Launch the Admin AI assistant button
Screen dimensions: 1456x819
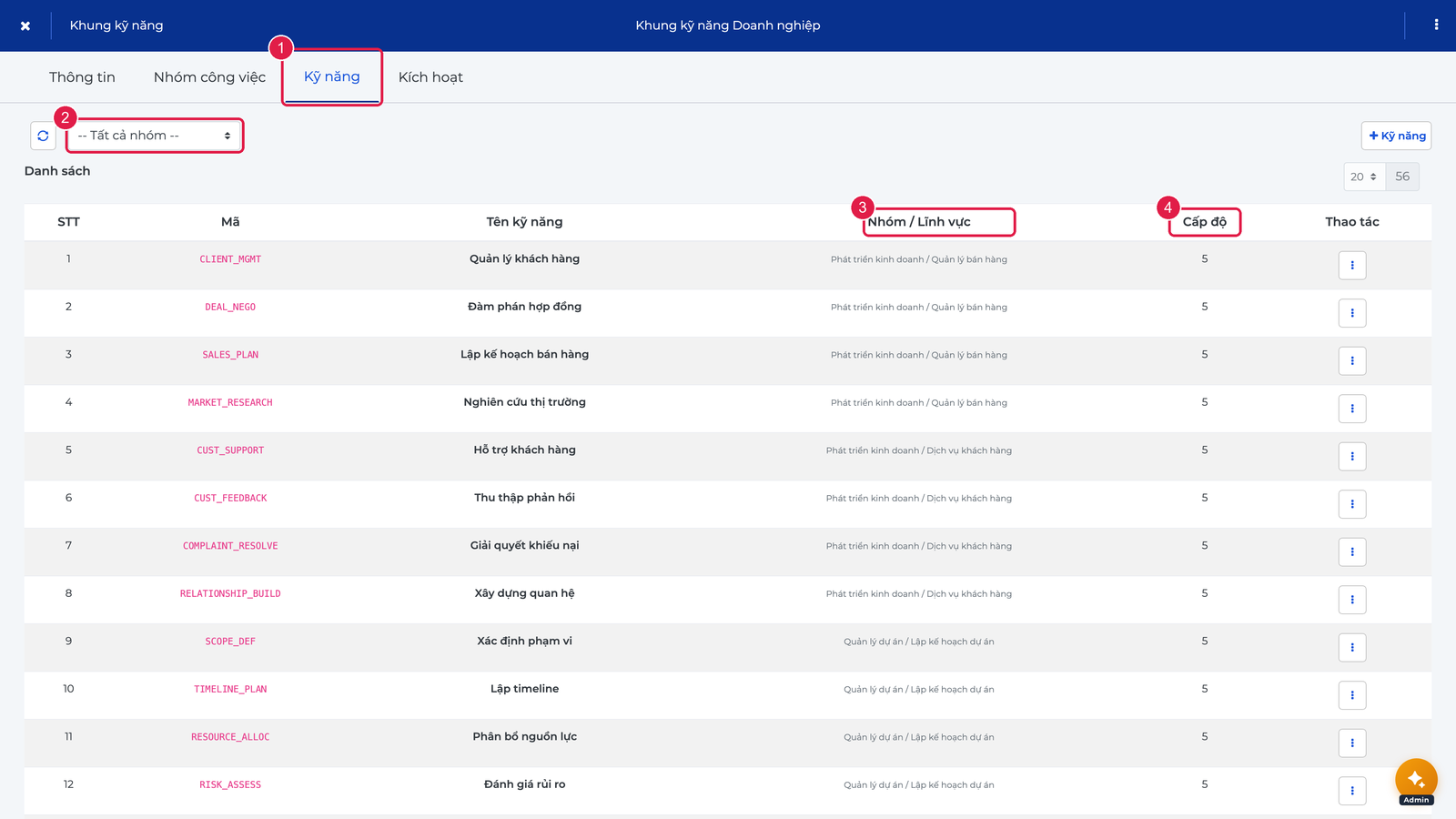[1416, 780]
